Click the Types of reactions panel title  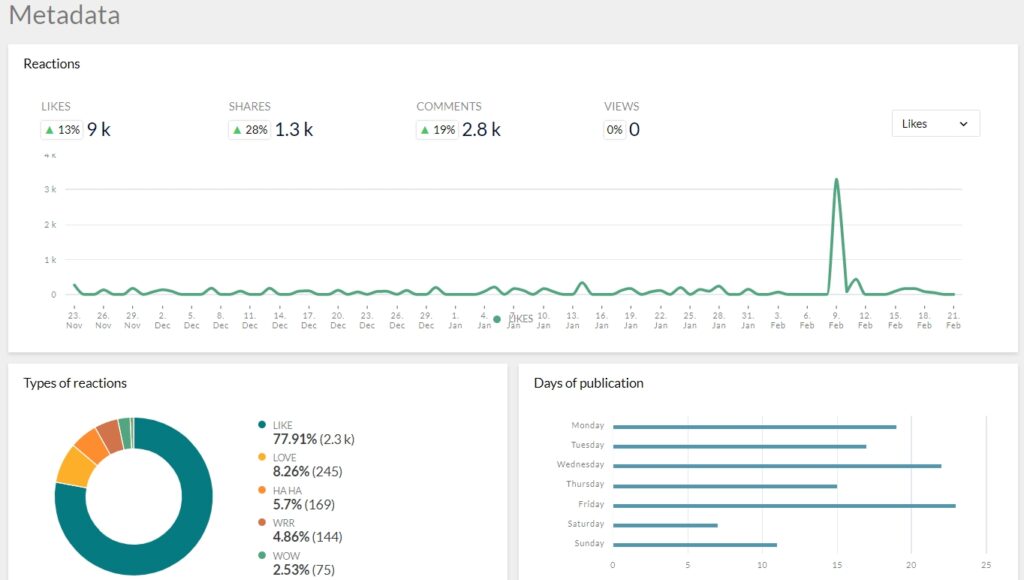coord(75,383)
